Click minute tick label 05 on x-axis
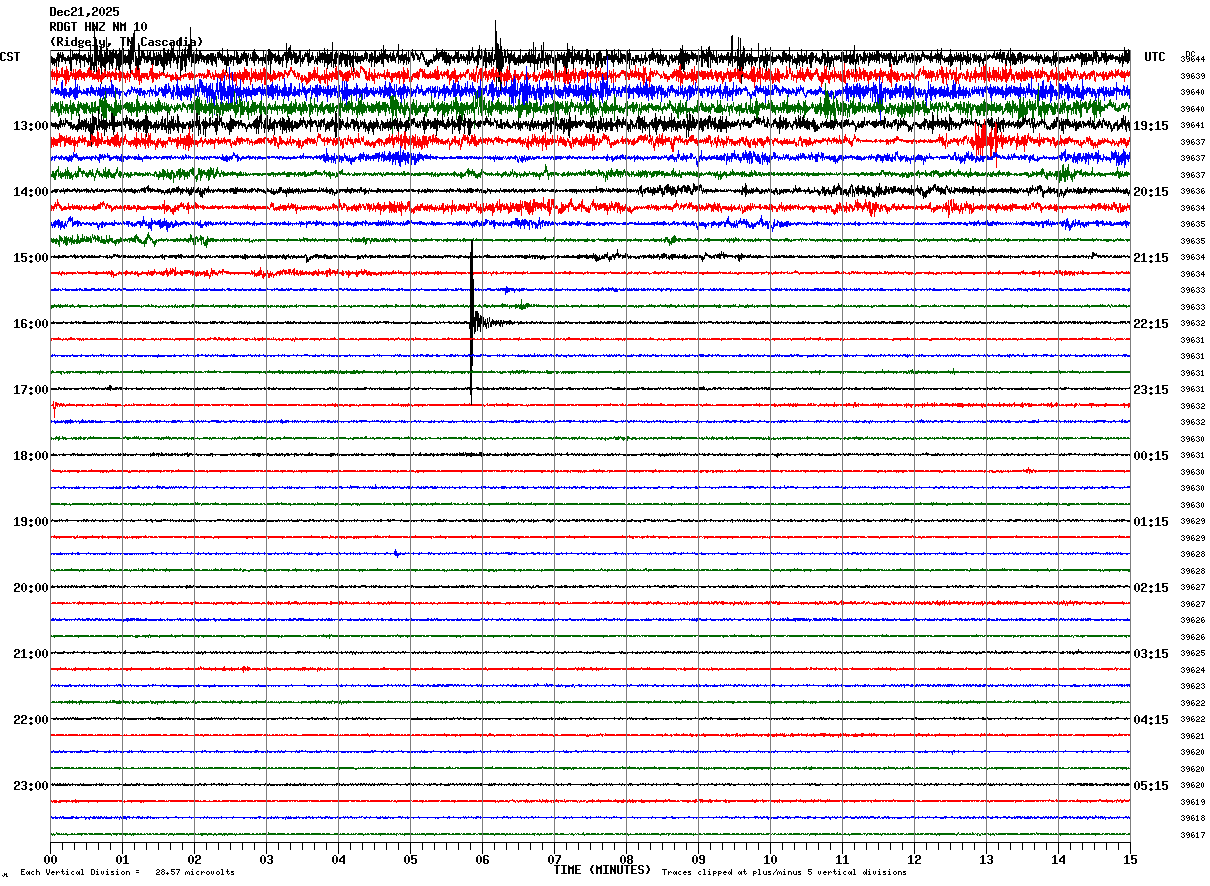This screenshot has height=886, width=1210. 410,859
